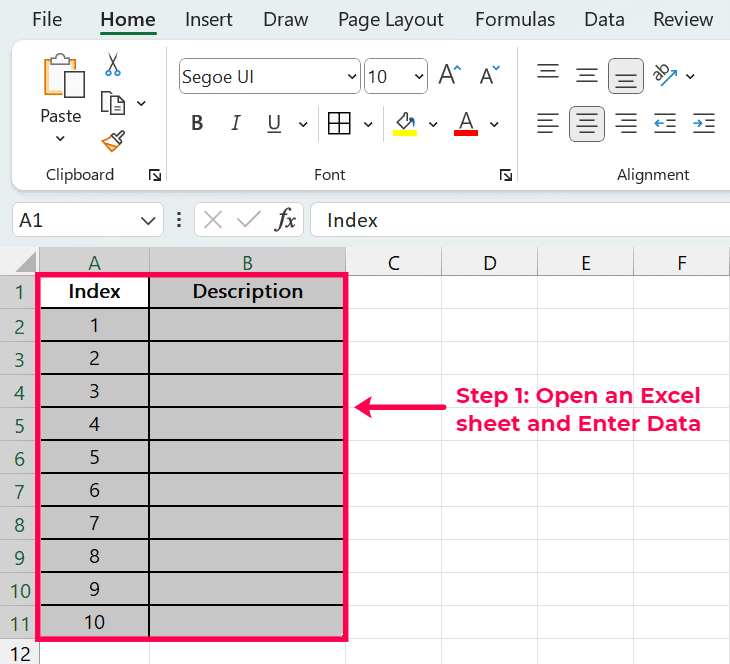Increase font size with larger A
The height and width of the screenshot is (664, 730).
[x=450, y=75]
